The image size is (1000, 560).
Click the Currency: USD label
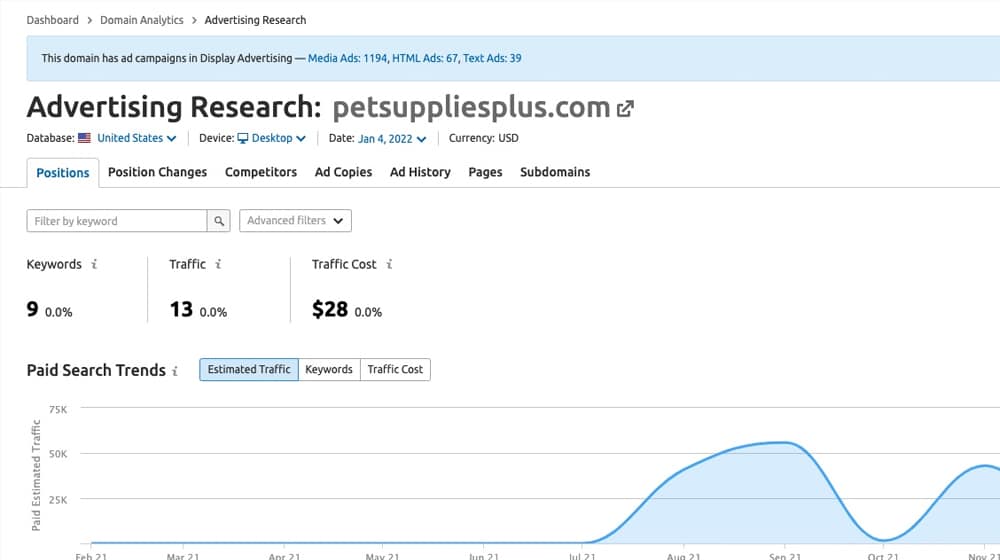[x=483, y=138]
